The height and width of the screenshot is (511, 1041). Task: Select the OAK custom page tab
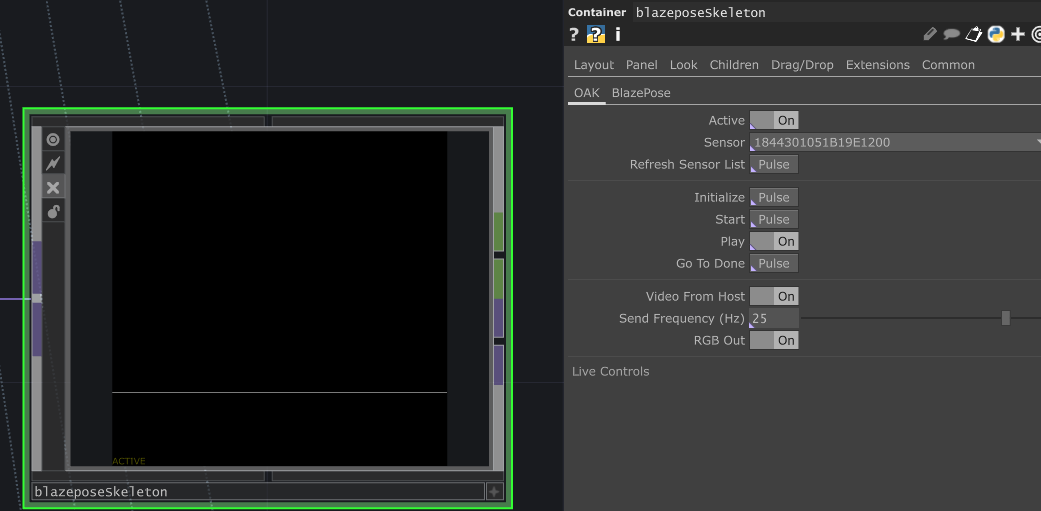587,93
